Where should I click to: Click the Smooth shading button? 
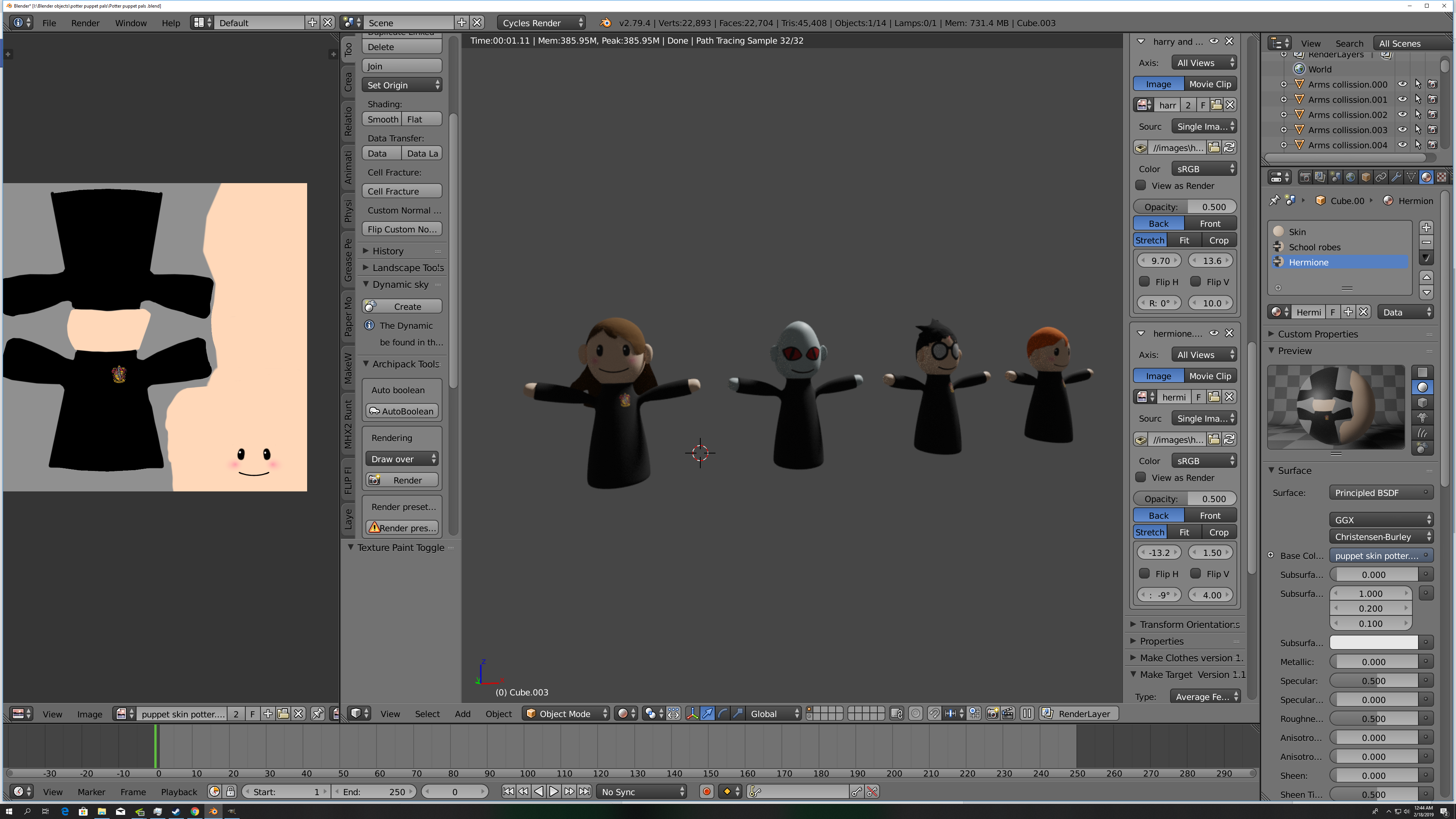tap(382, 119)
